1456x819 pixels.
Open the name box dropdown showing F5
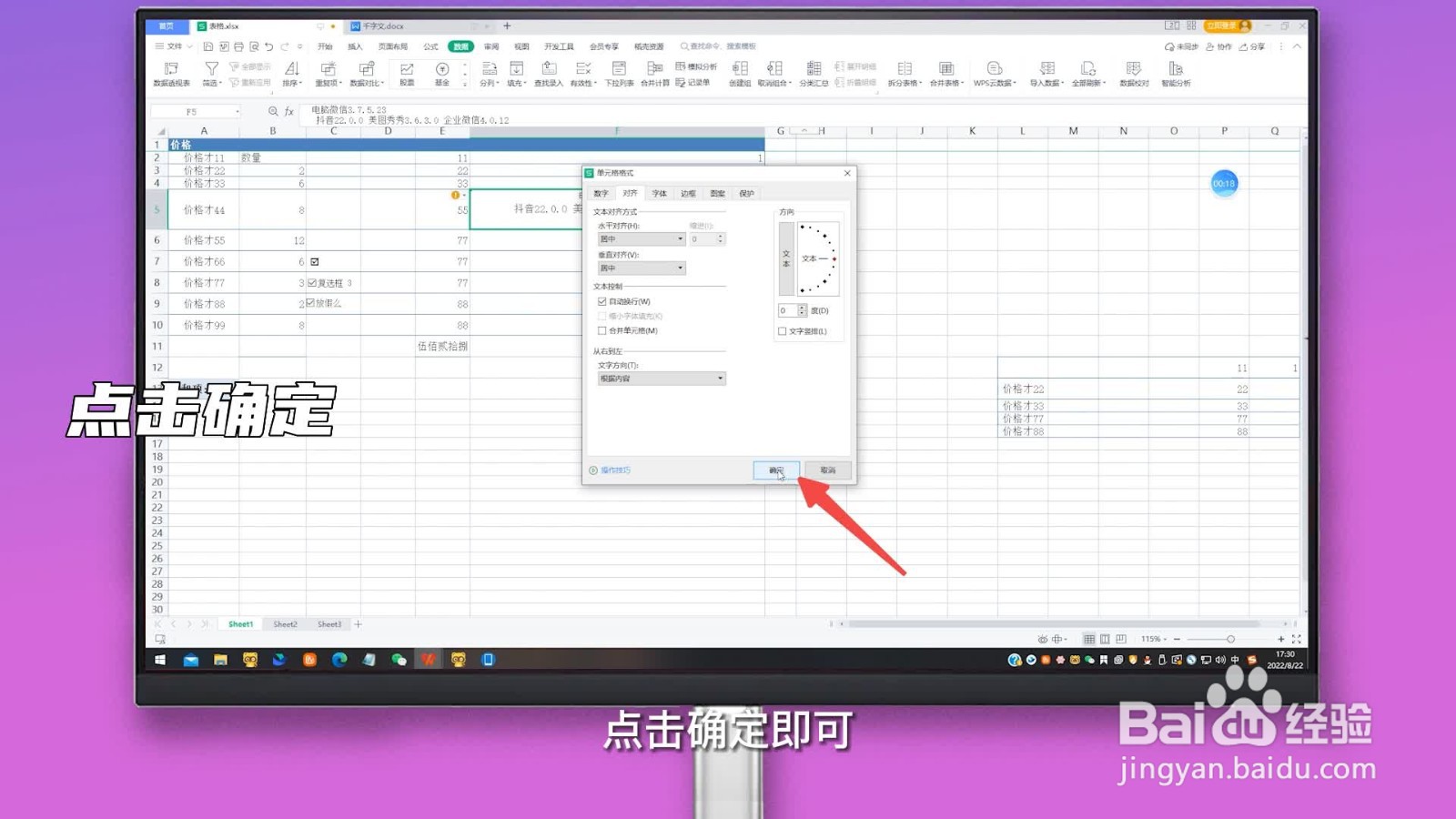pyautogui.click(x=238, y=112)
